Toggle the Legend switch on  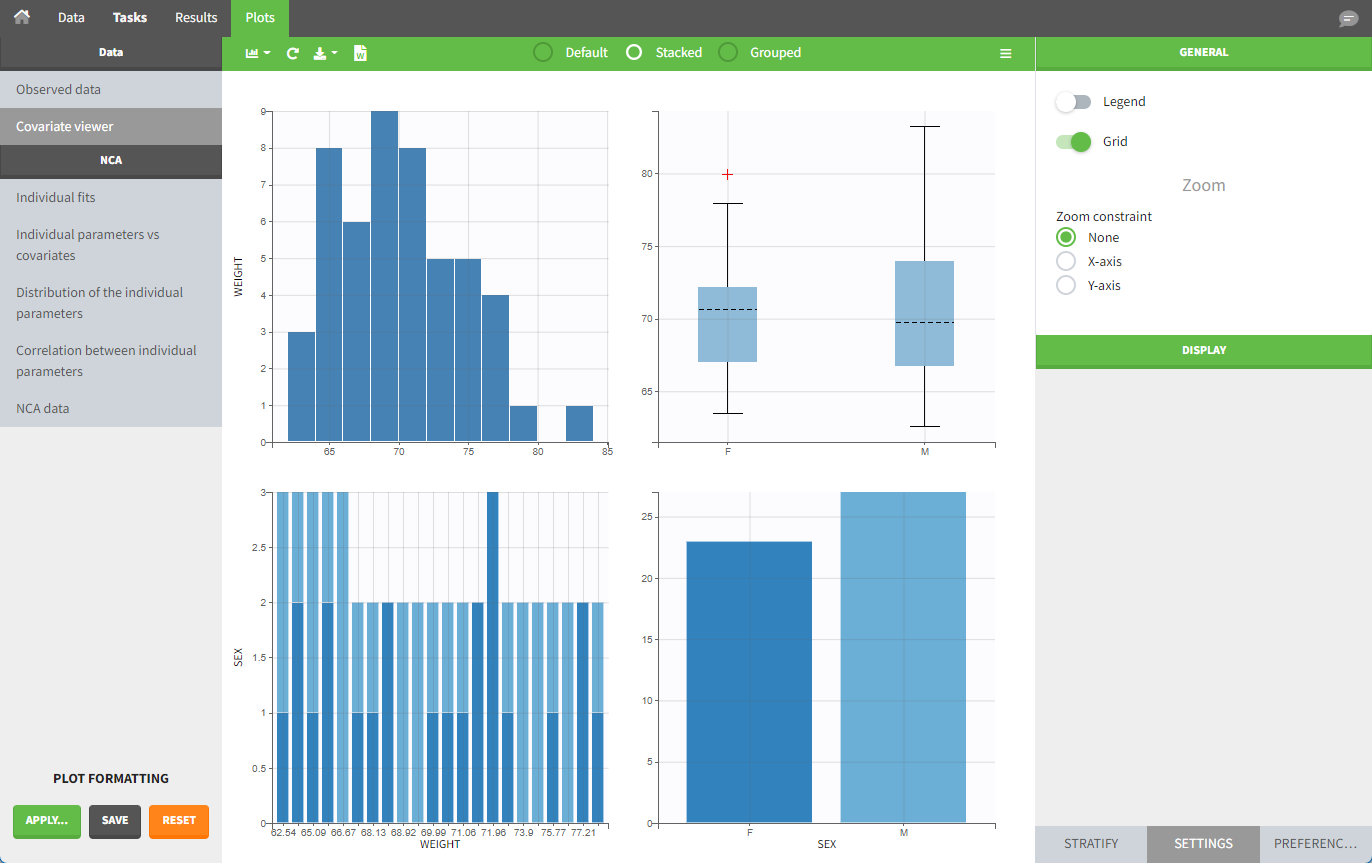pos(1074,102)
